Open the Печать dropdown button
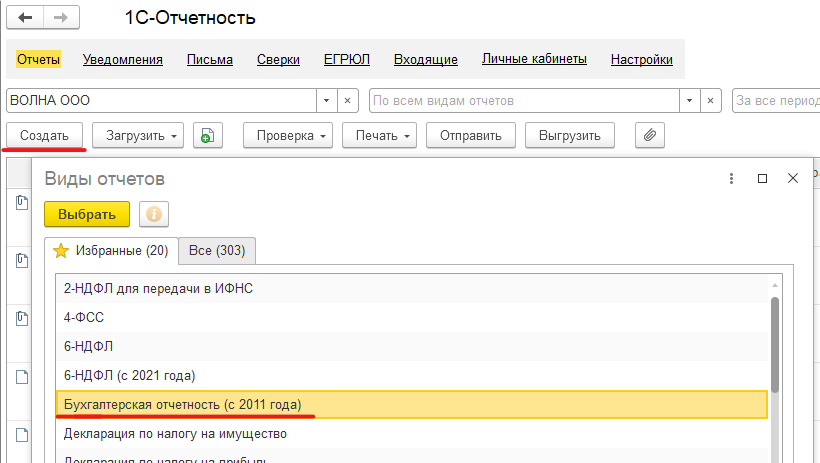The image size is (820, 463). [x=379, y=135]
